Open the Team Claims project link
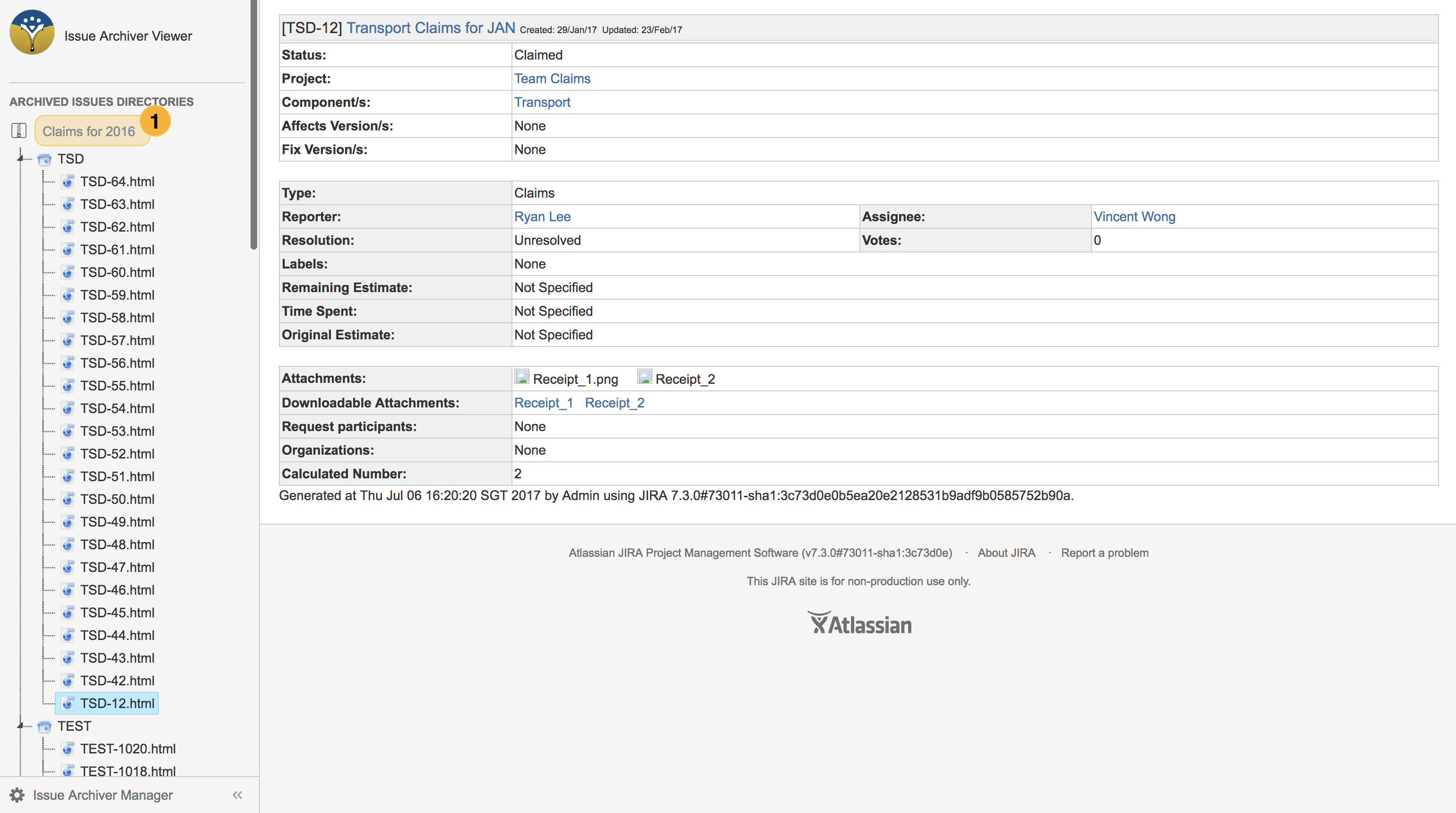Screen dimensions: 1456x813 tap(552, 78)
